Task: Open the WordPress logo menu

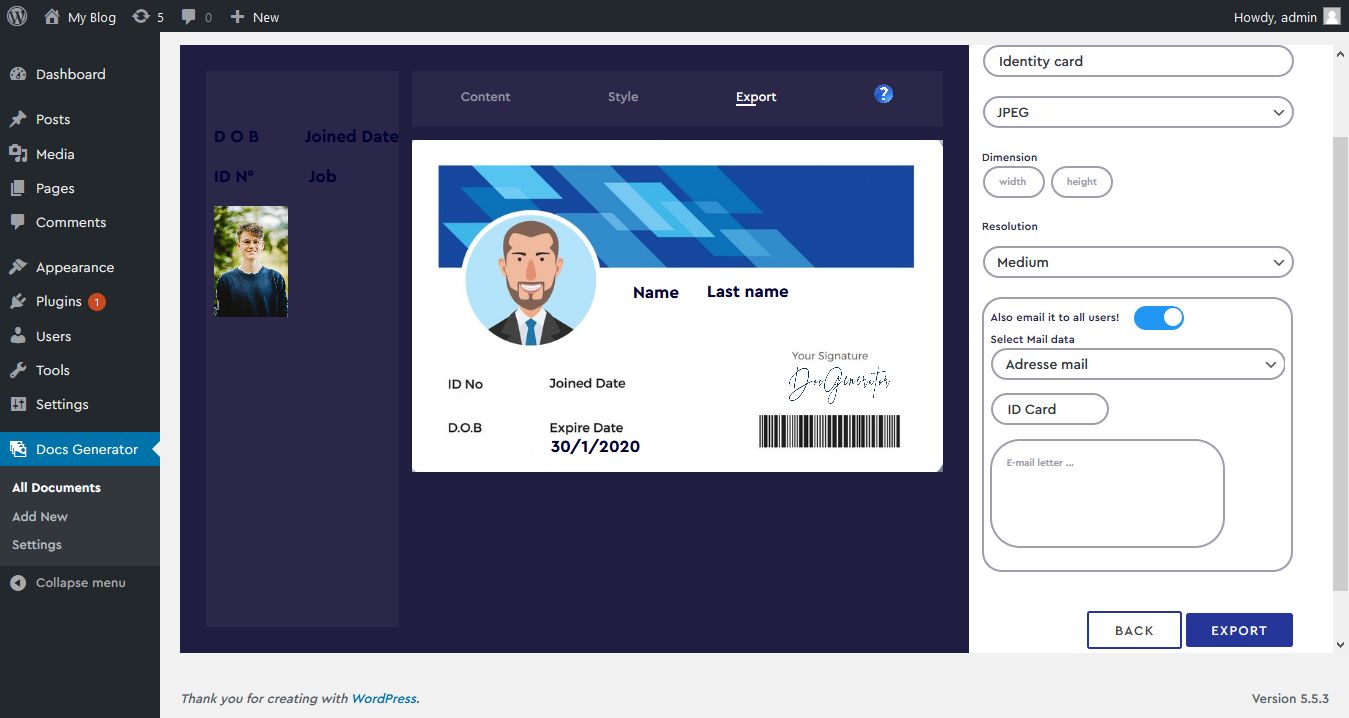Action: pyautogui.click(x=17, y=17)
